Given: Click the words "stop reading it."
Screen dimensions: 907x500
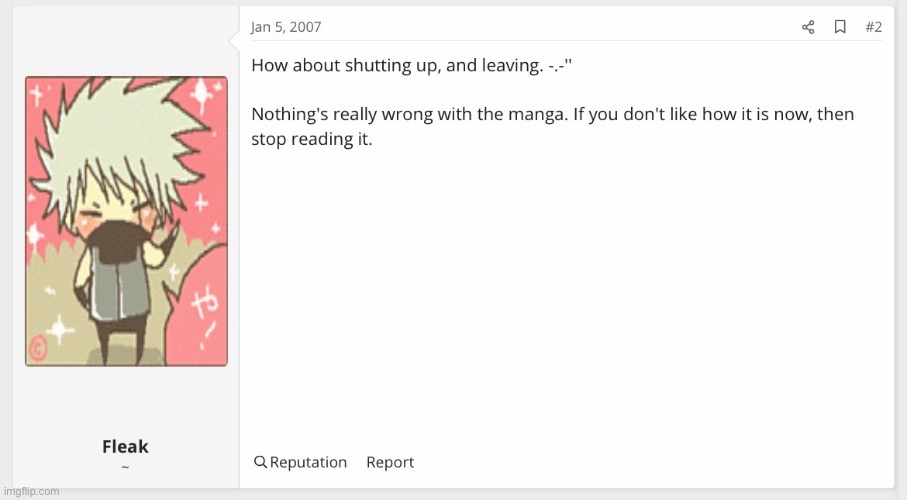Looking at the screenshot, I should (311, 139).
